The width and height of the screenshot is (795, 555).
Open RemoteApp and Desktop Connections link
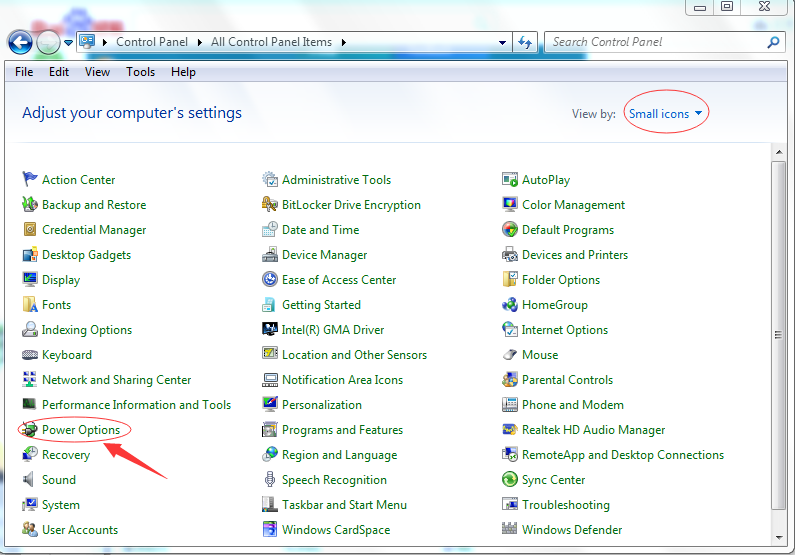pyautogui.click(x=623, y=455)
